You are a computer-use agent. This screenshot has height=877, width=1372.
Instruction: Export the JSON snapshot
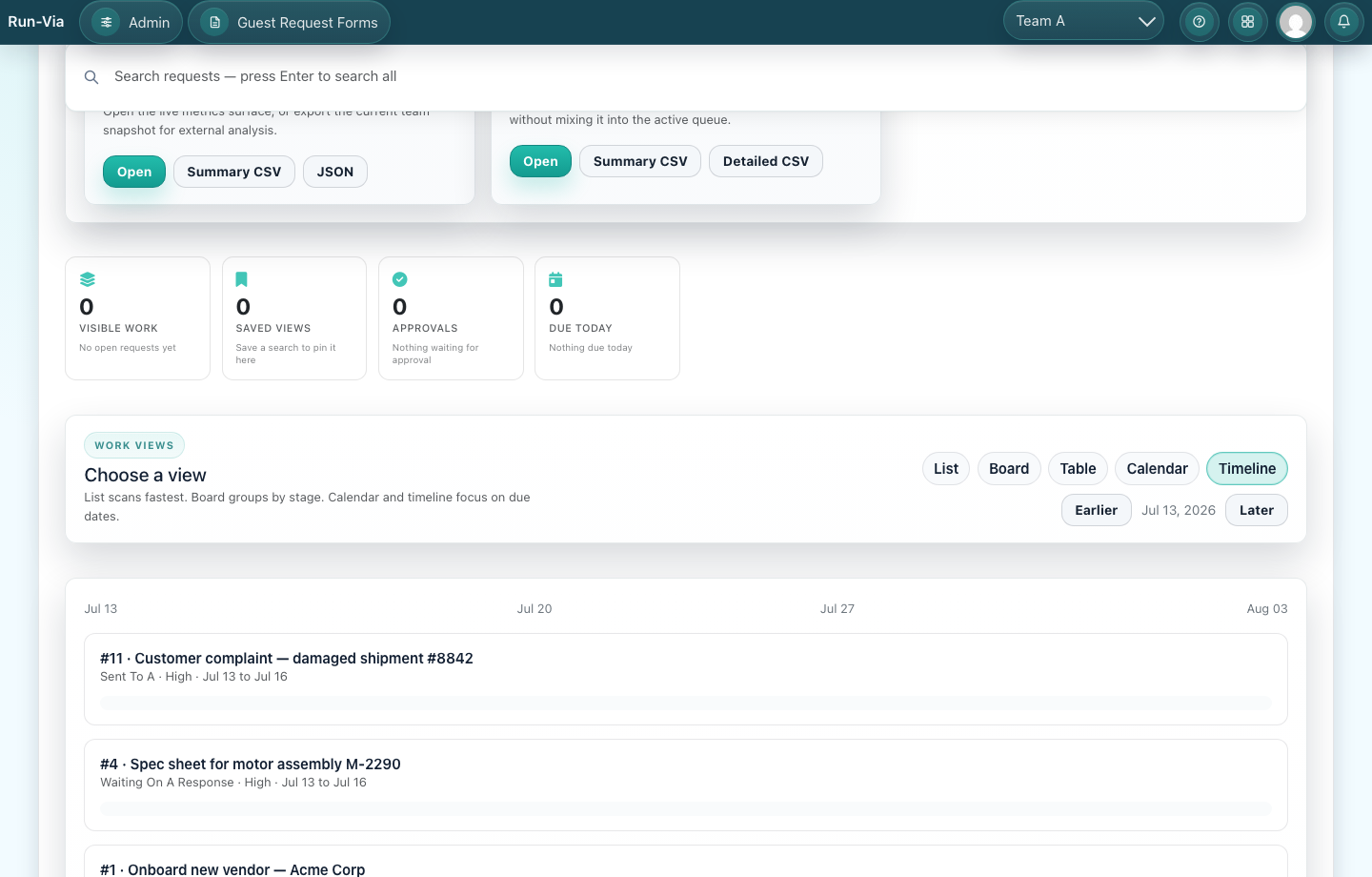[335, 172]
